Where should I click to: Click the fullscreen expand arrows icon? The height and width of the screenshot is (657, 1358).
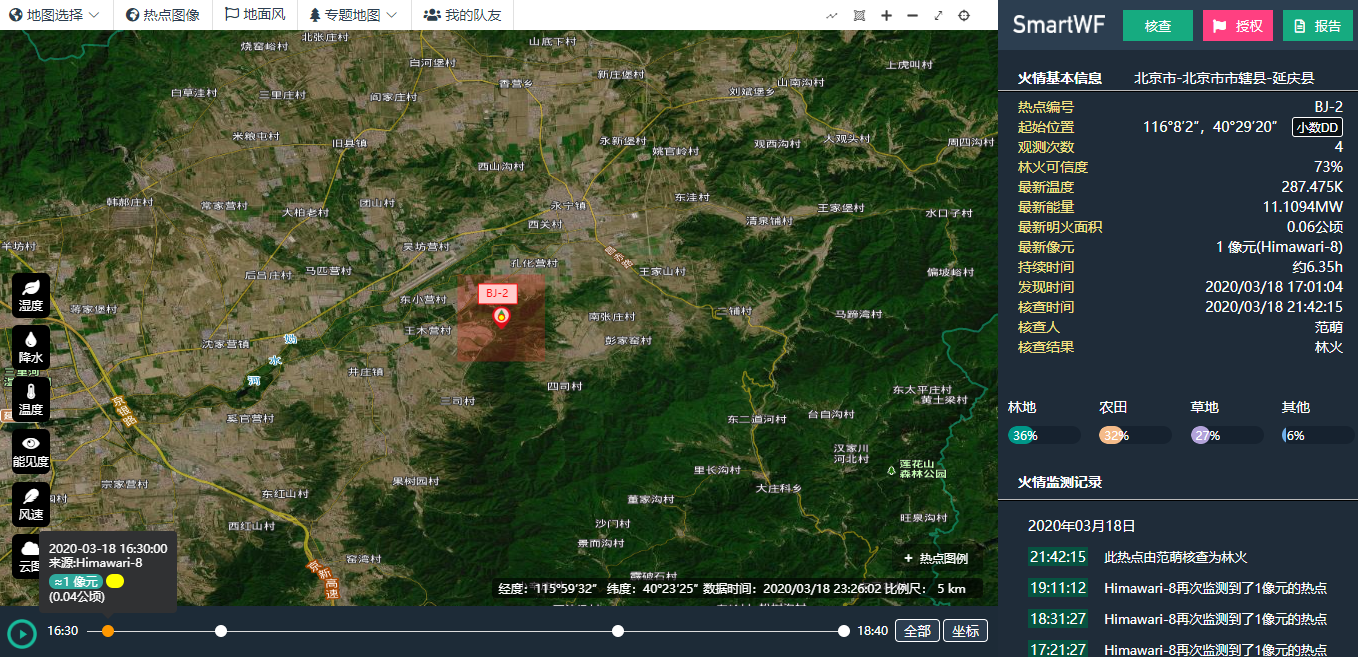938,15
